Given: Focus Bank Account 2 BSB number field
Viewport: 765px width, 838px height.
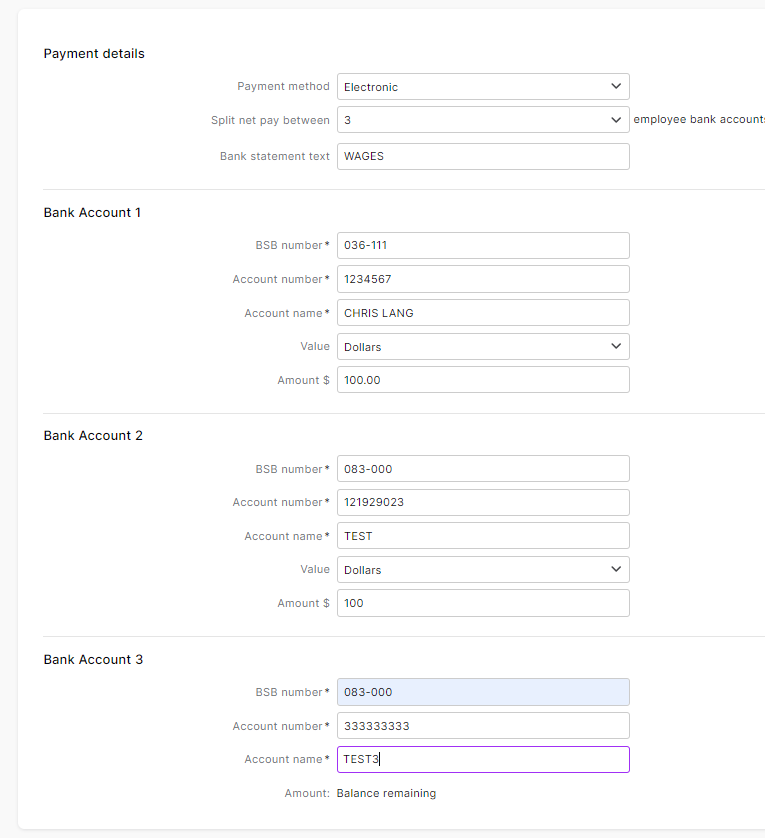Looking at the screenshot, I should click(483, 469).
